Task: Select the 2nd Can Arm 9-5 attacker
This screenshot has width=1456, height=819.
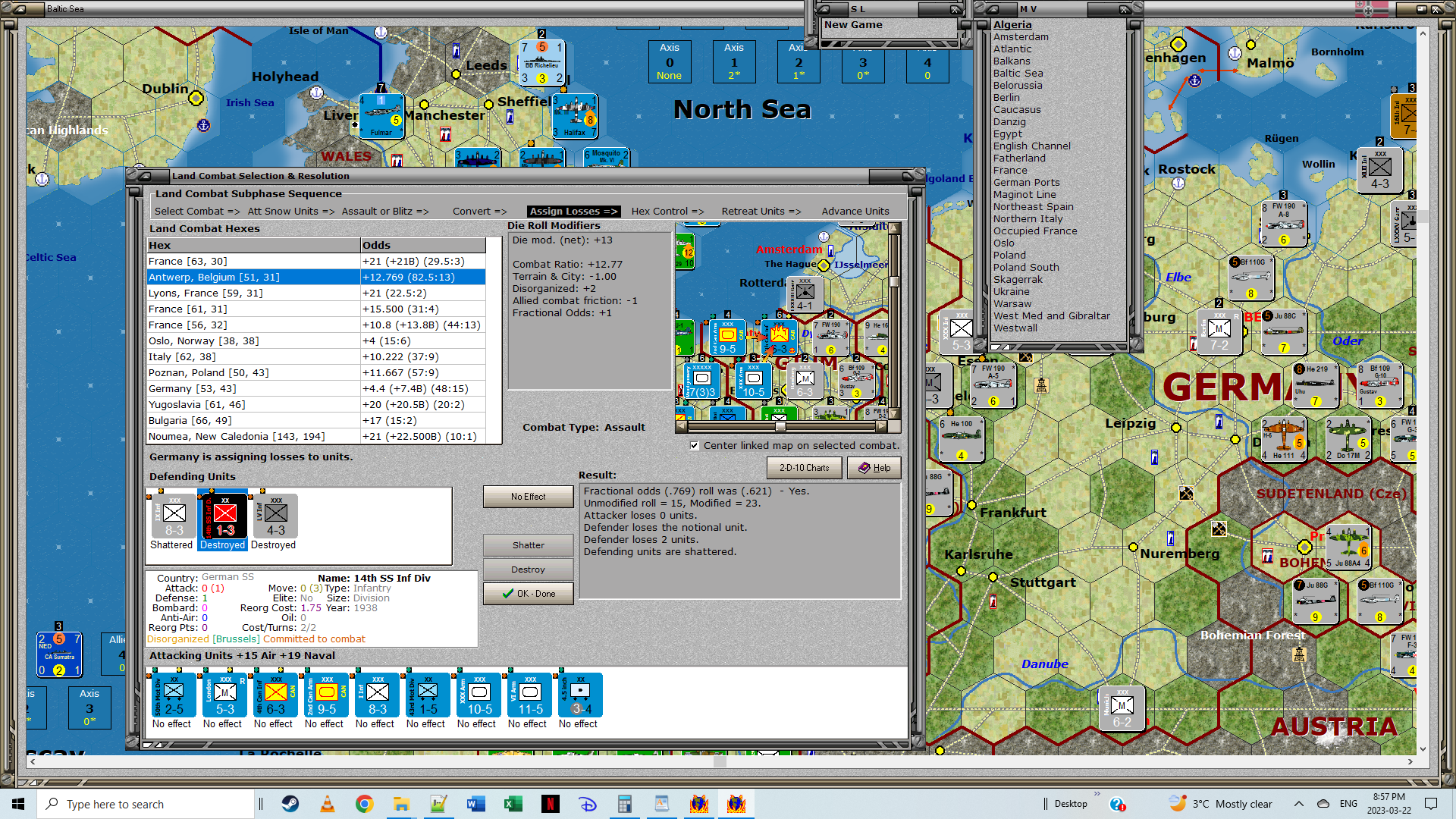Action: pyautogui.click(x=326, y=695)
